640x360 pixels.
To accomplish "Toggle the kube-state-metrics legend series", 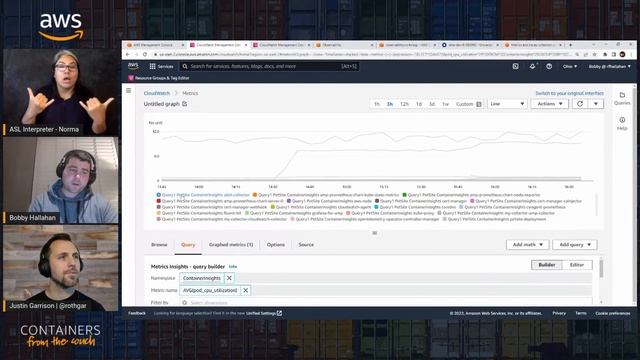I will click(x=326, y=195).
